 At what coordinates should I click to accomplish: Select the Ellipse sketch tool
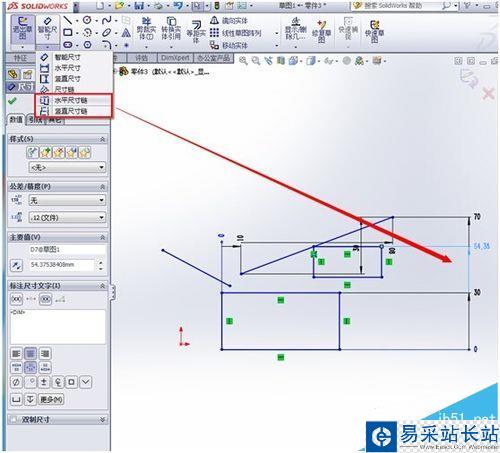tap(107, 33)
